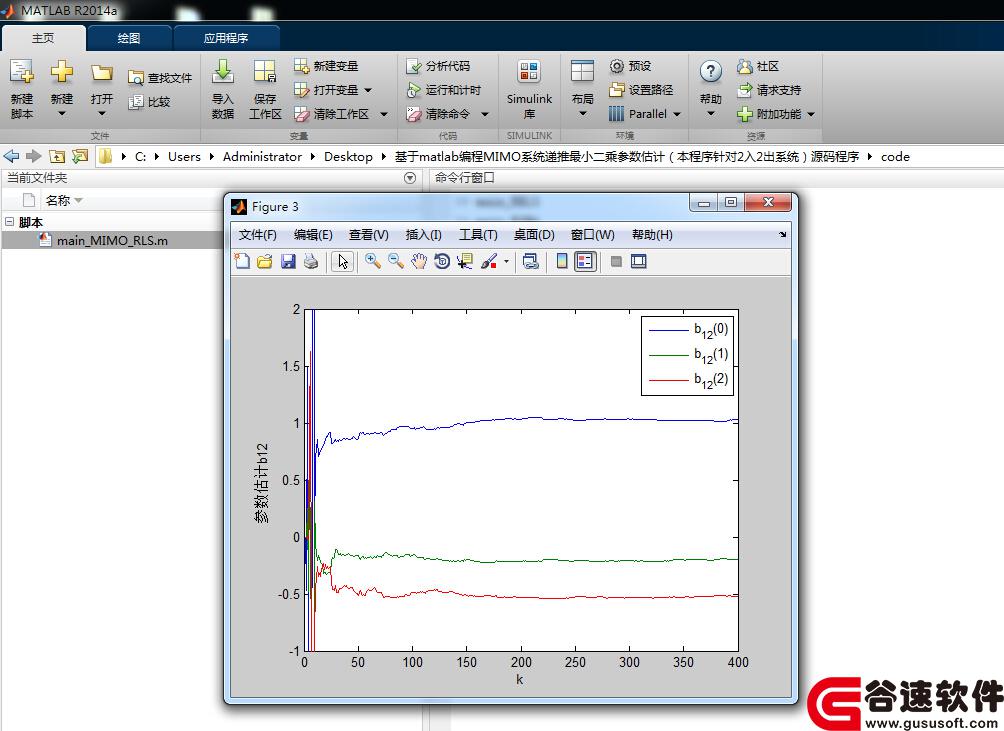Open the 窗口(W) menu in Figure 3

coord(592,235)
